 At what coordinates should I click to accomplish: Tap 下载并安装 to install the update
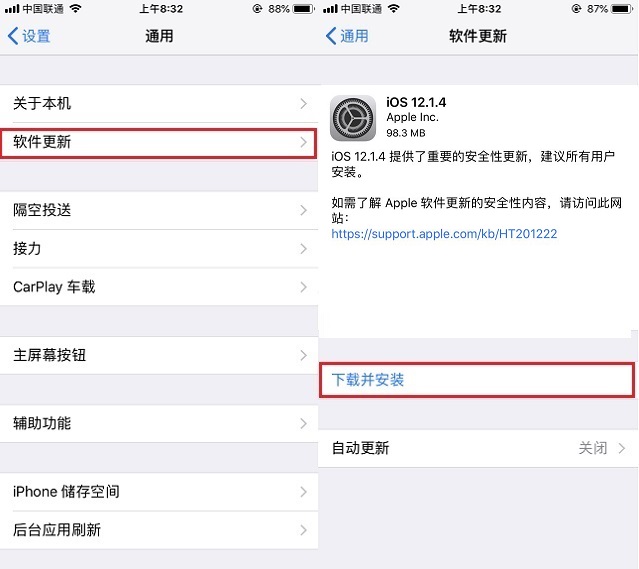(477, 380)
